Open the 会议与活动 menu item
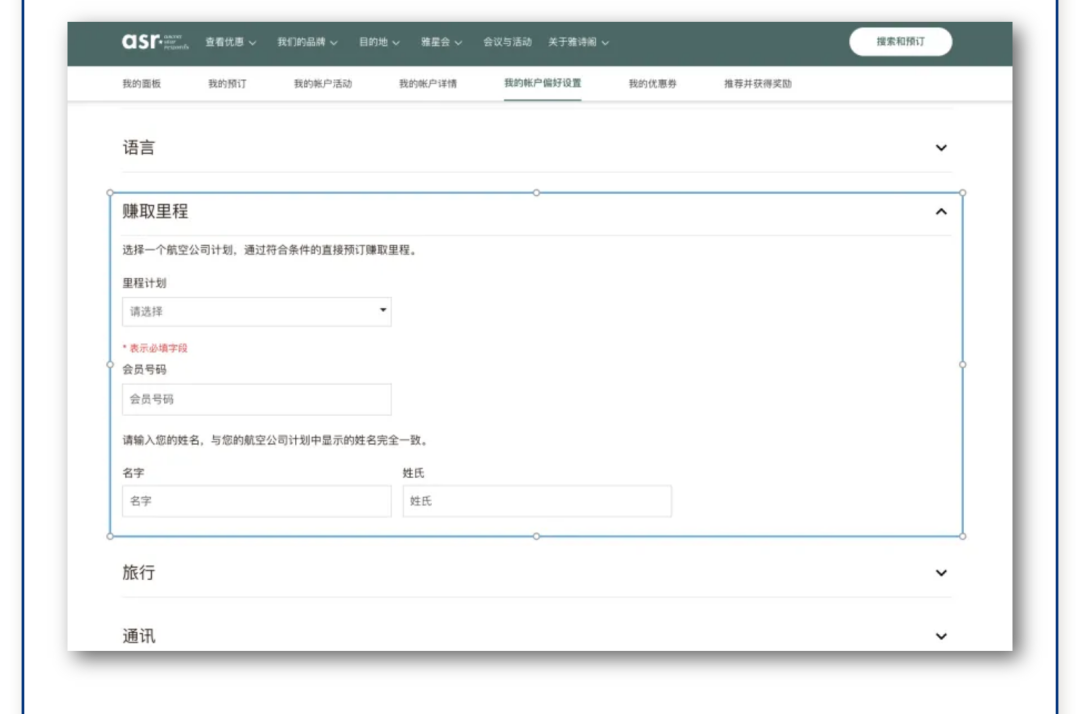 pos(507,42)
